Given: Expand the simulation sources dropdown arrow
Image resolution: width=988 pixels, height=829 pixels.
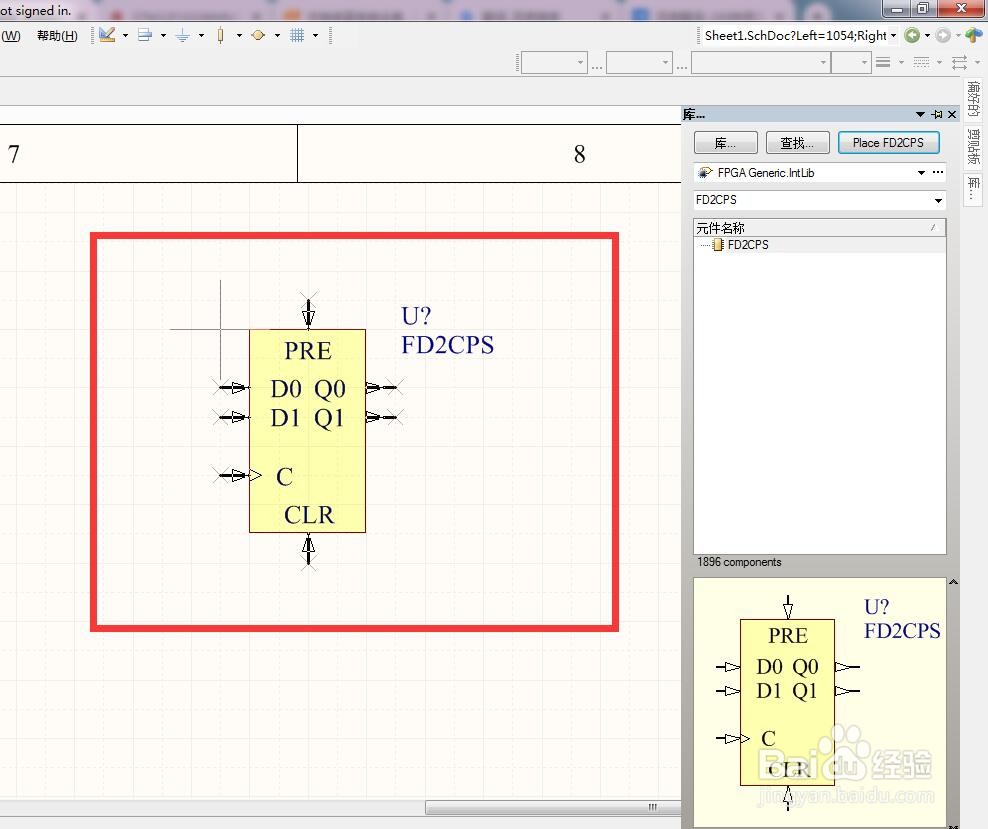Looking at the screenshot, I should click(x=277, y=35).
